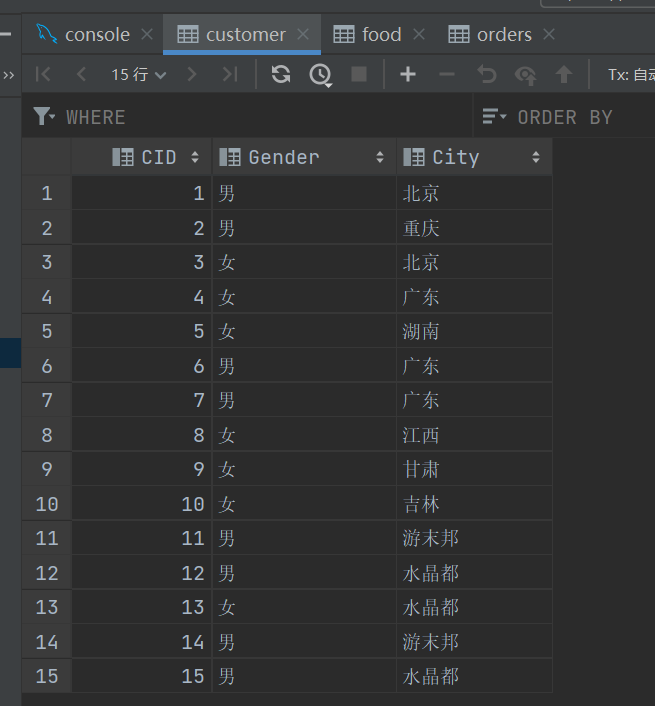Click Gender cell 女 in row 4
The height and width of the screenshot is (706, 655).
point(304,297)
